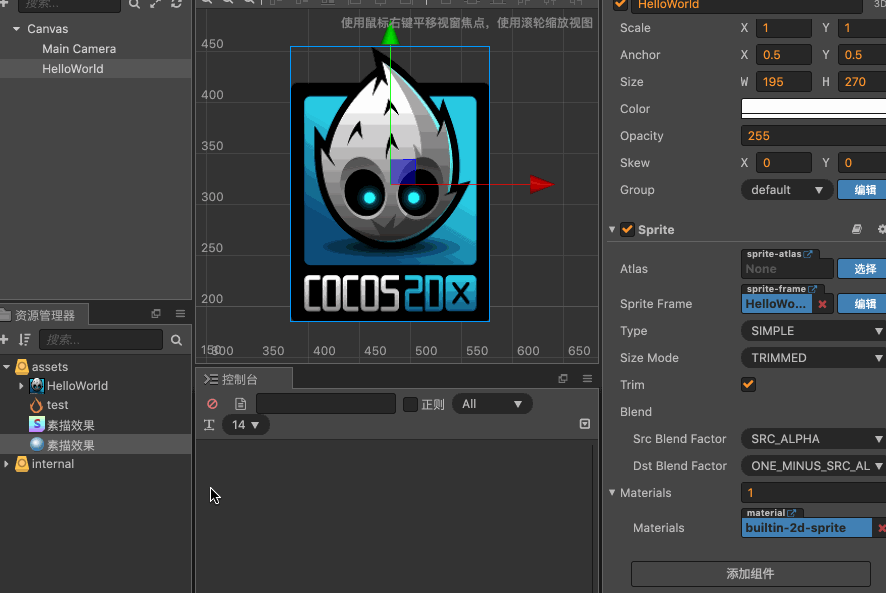This screenshot has width=886, height=593.
Task: Open the console All log filter dropdown
Action: (492, 404)
